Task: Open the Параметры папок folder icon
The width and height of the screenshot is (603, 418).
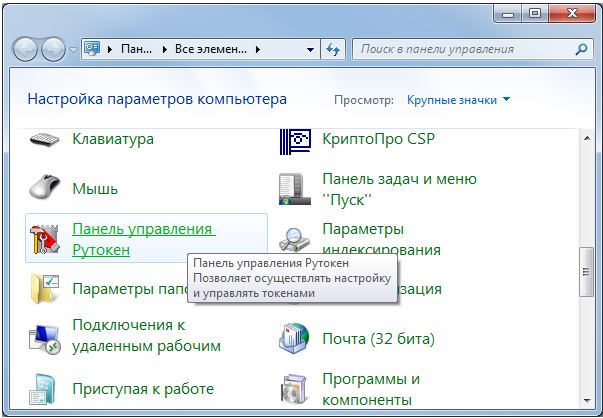Action: (x=45, y=289)
